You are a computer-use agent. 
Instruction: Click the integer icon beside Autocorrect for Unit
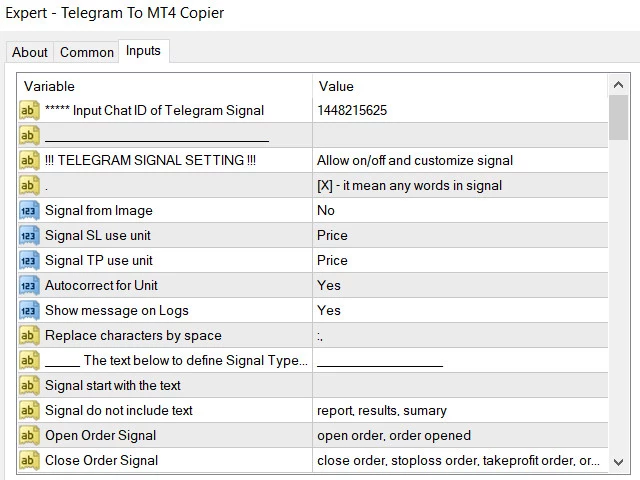click(x=29, y=285)
